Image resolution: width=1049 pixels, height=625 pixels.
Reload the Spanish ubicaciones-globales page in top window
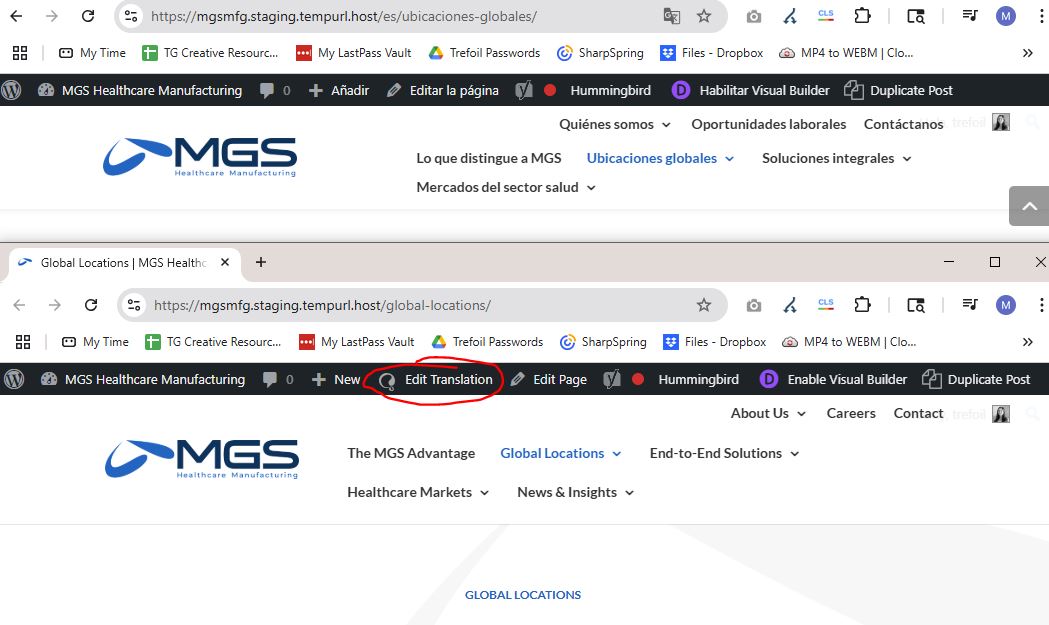click(88, 16)
